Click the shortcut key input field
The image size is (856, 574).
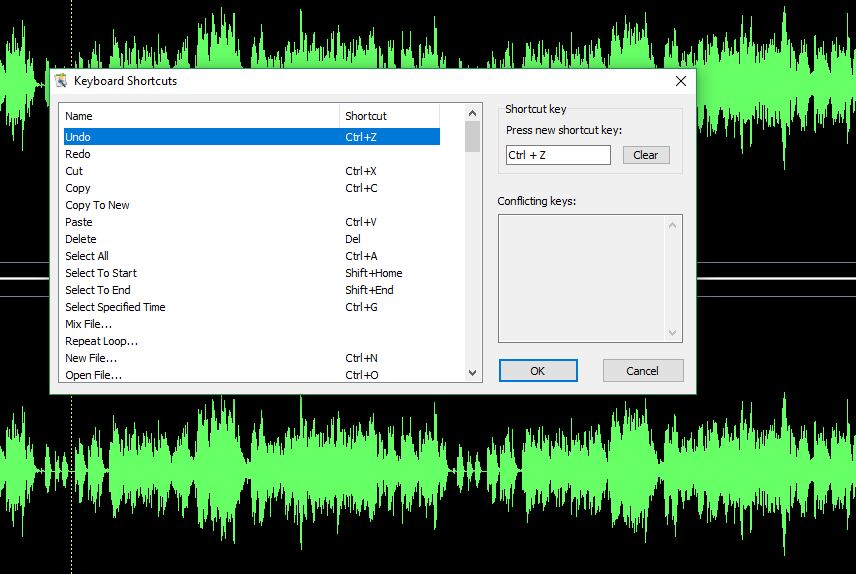click(557, 155)
